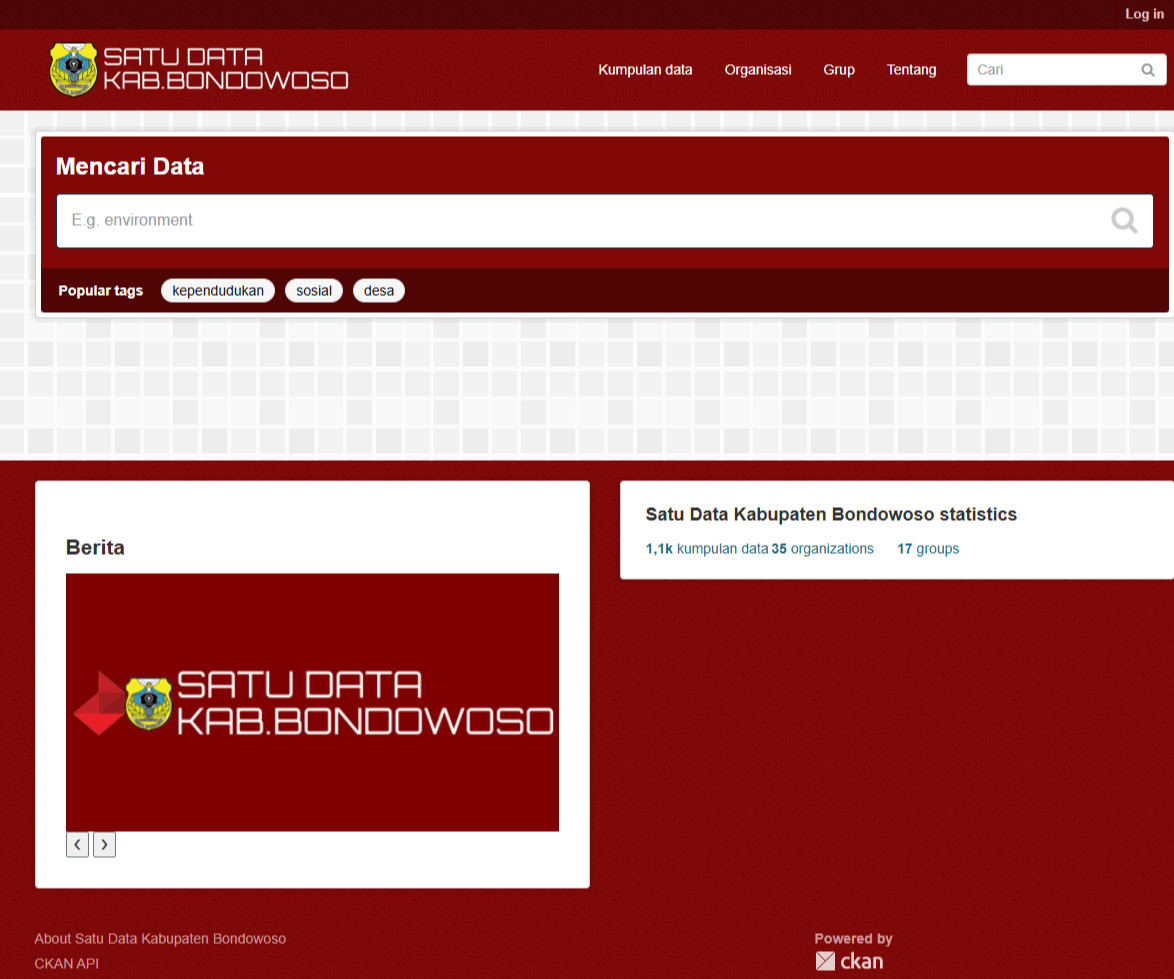Open the 17 groups statistics link

[928, 549]
